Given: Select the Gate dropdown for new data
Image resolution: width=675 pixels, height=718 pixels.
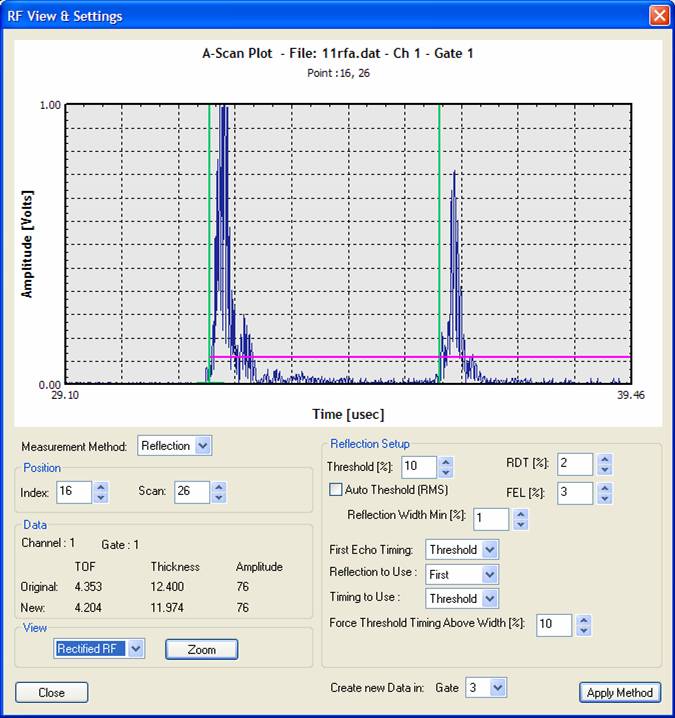Looking at the screenshot, I should pos(498,688).
